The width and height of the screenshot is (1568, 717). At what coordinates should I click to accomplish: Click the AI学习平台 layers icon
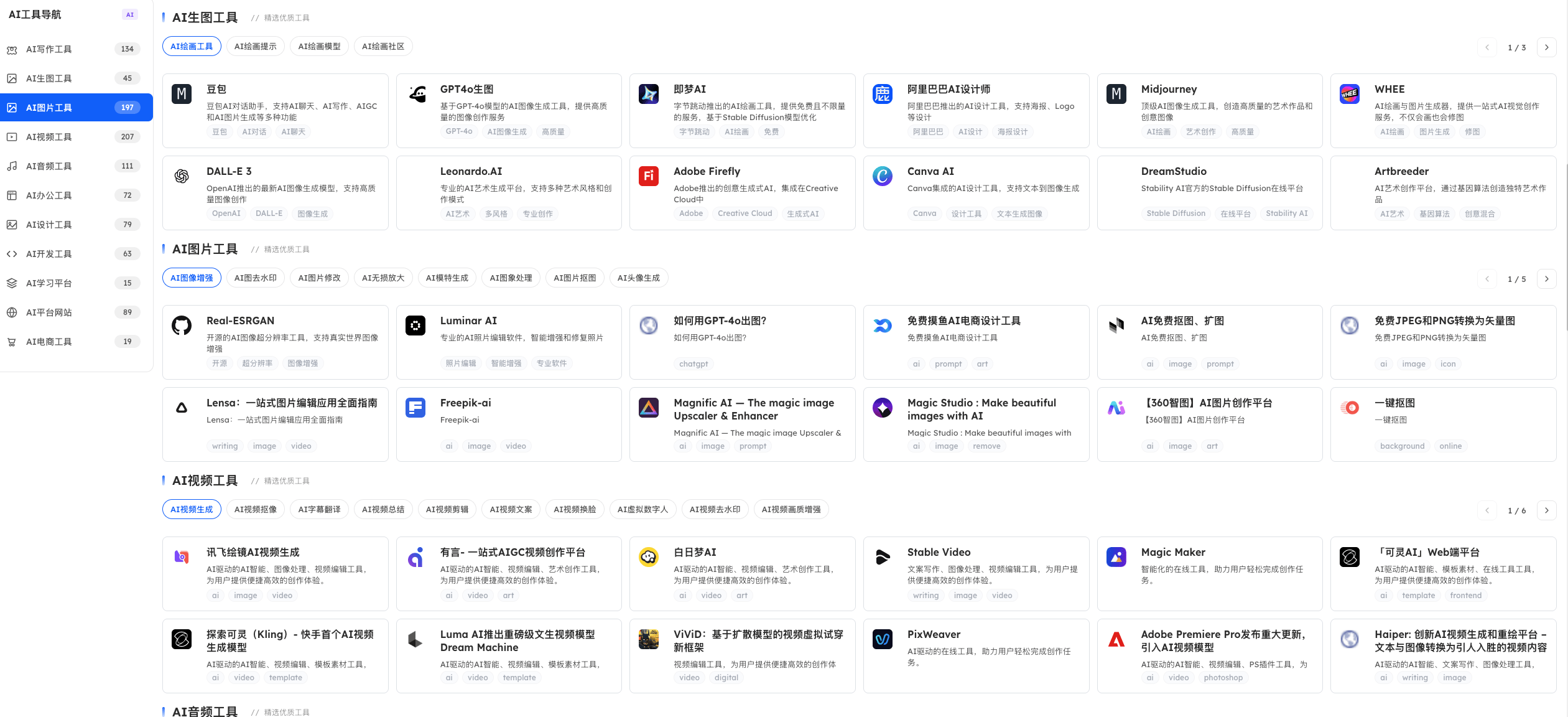click(x=12, y=283)
